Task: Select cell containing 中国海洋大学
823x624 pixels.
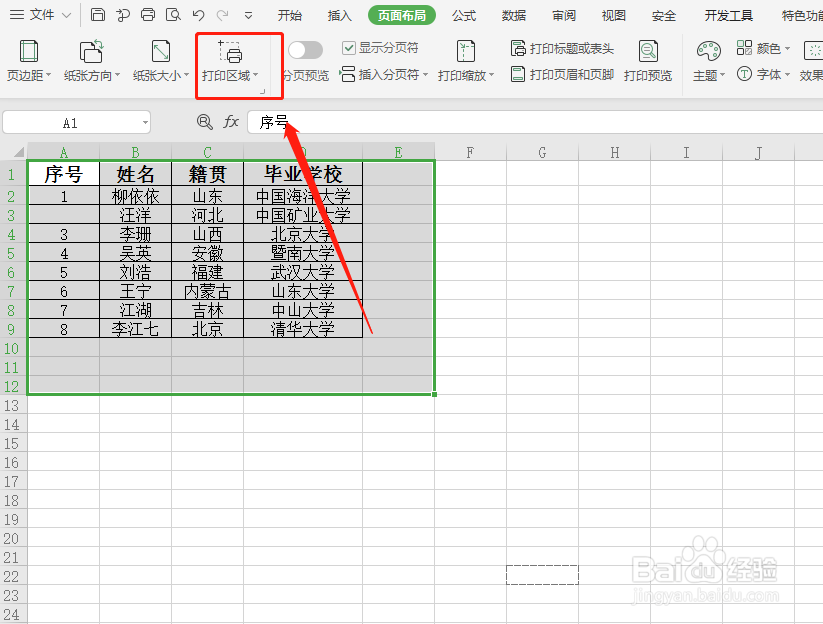Action: click(303, 196)
